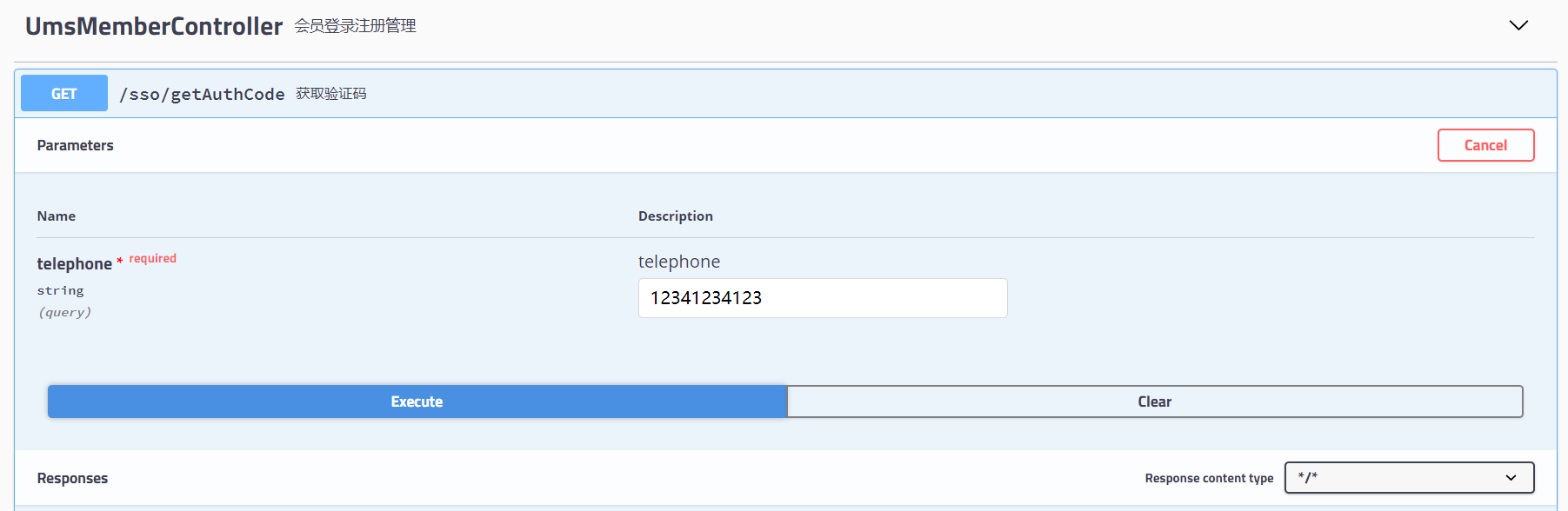
Task: Click the red required label
Action: point(152,258)
